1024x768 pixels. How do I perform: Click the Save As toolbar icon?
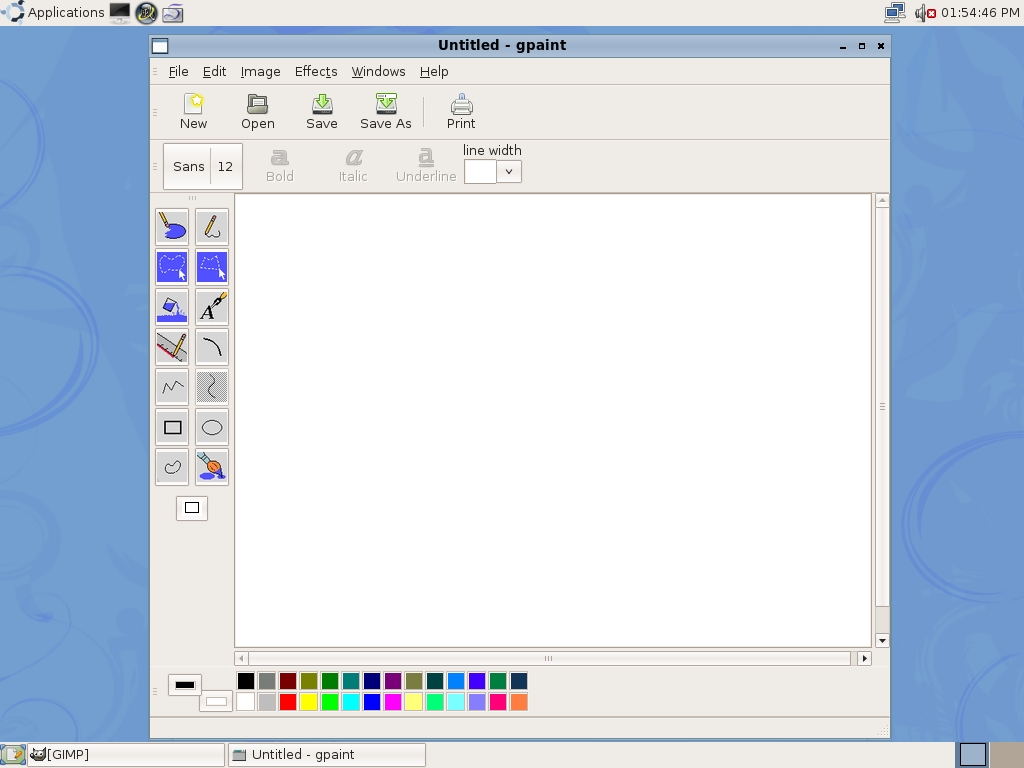pos(385,111)
